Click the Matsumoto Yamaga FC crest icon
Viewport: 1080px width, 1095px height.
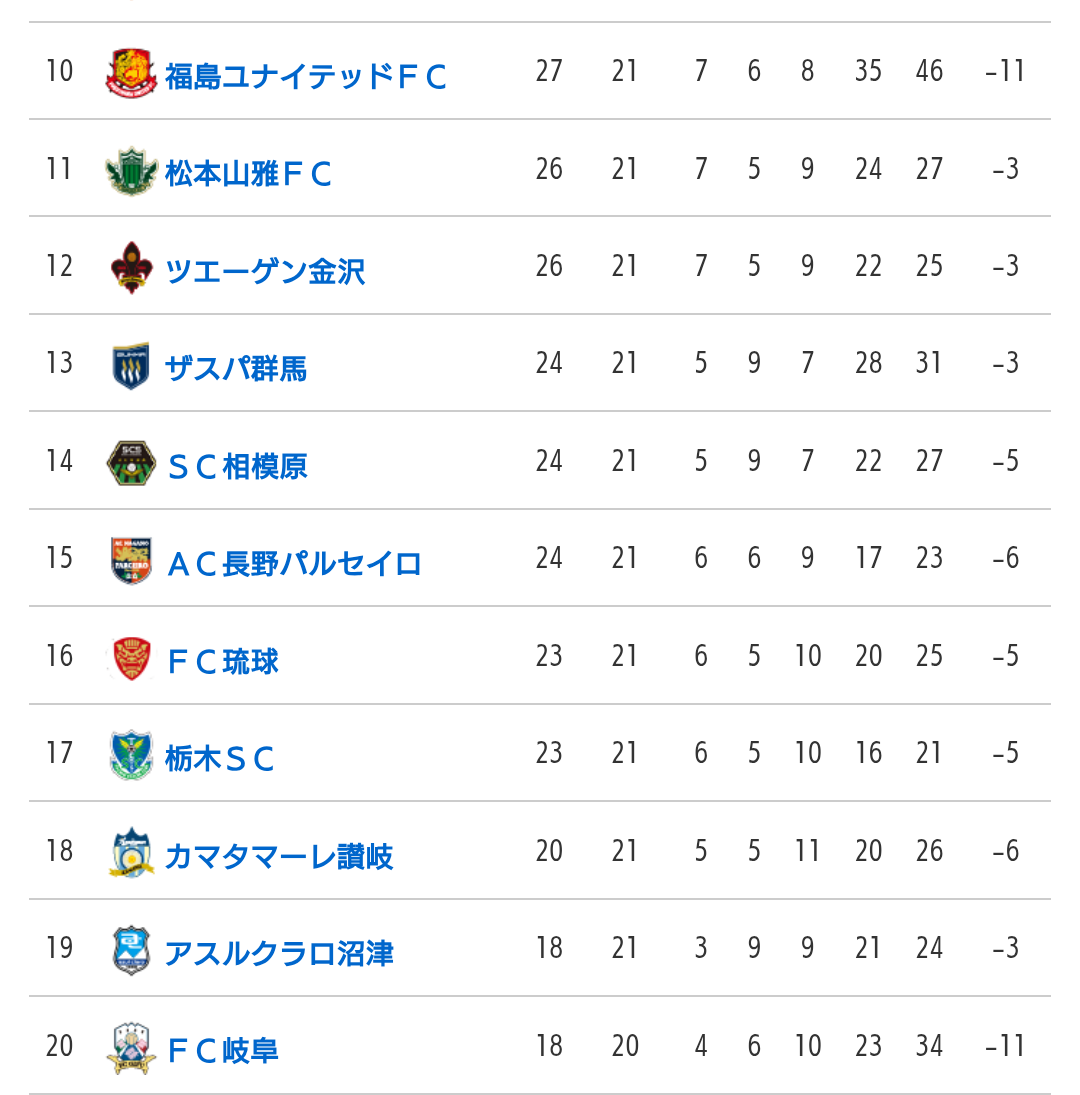click(x=131, y=171)
